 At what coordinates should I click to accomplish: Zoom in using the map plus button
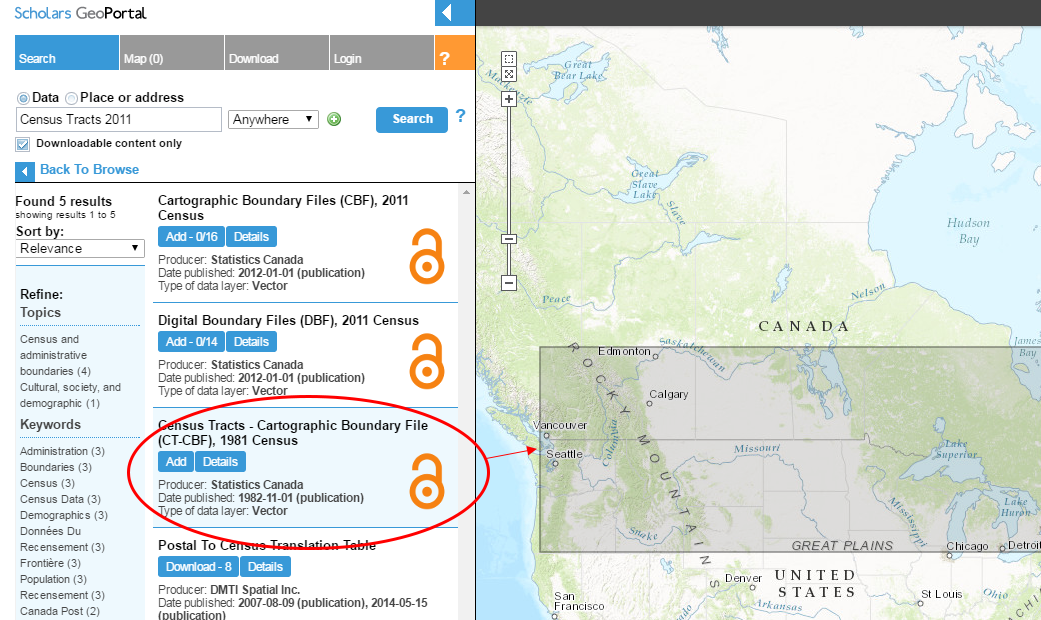509,98
